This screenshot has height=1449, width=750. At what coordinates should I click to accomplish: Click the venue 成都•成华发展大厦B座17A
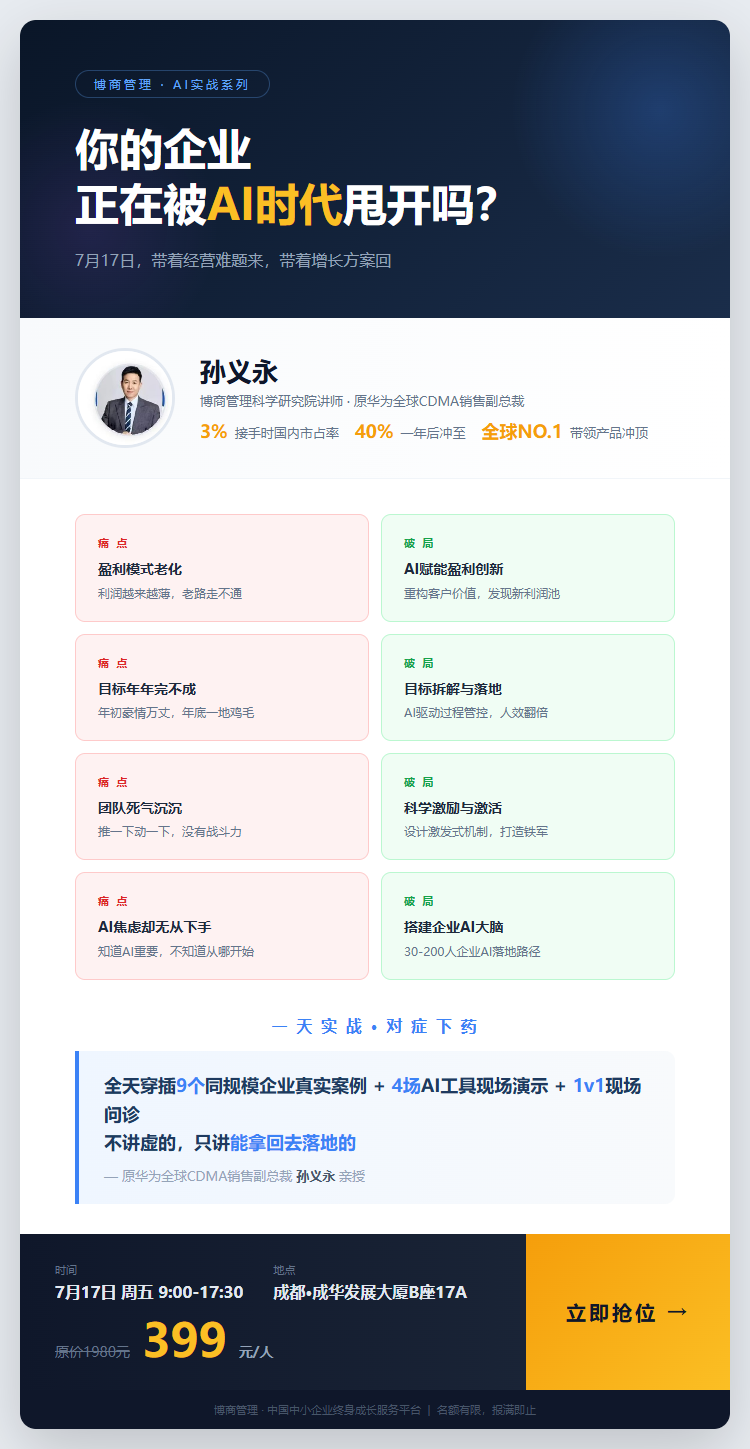pyautogui.click(x=370, y=1292)
